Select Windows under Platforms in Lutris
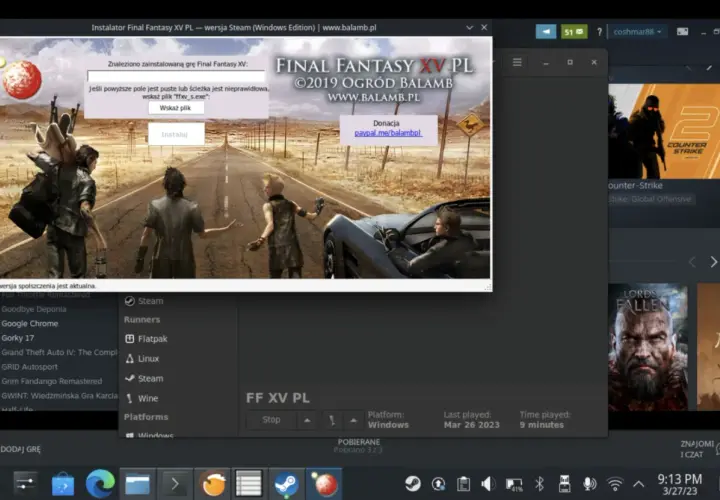This screenshot has height=500, width=720. [x=149, y=435]
